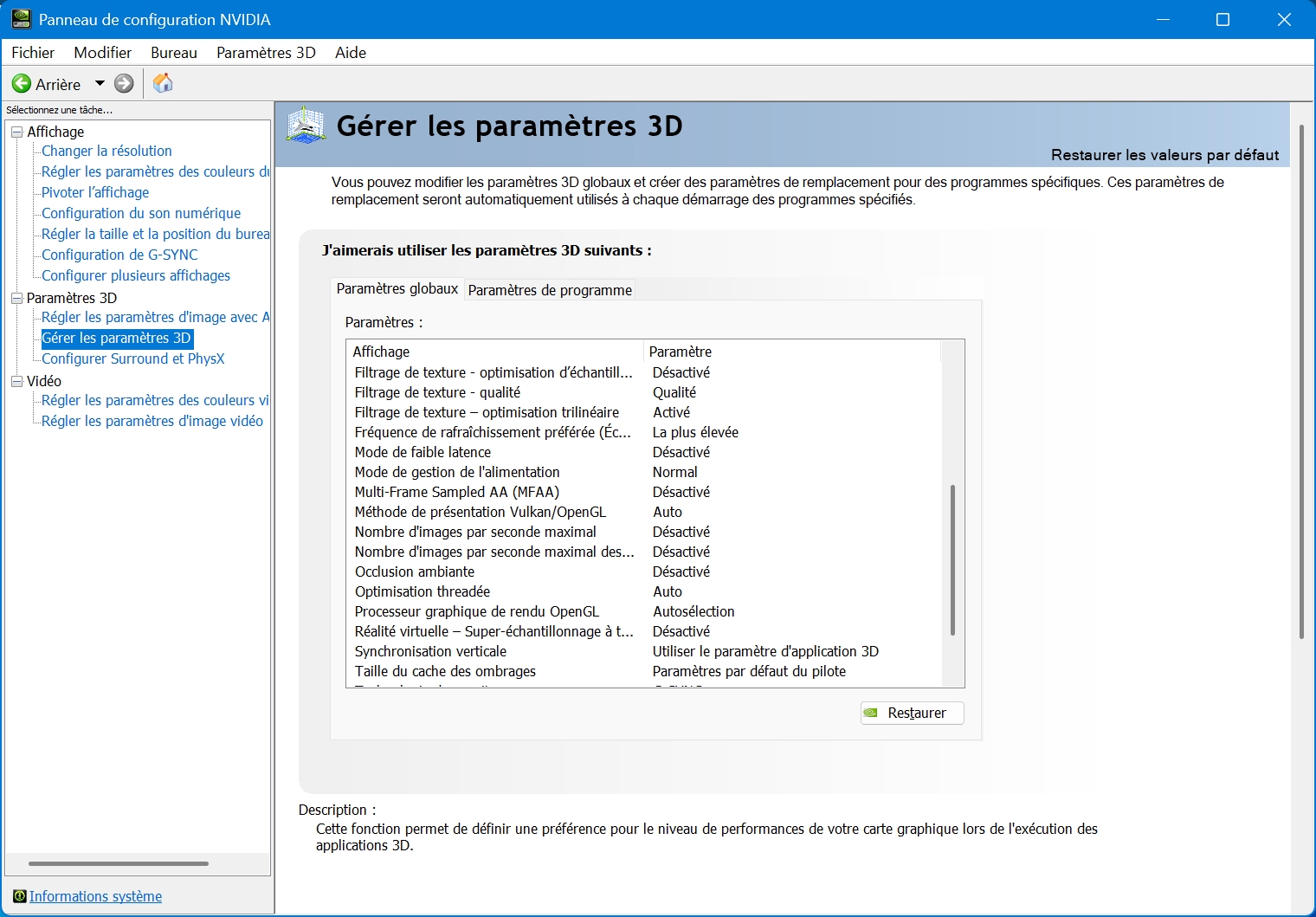
Task: Select Méthode de présentation Vulkan/OpenGL row
Action: 642,512
